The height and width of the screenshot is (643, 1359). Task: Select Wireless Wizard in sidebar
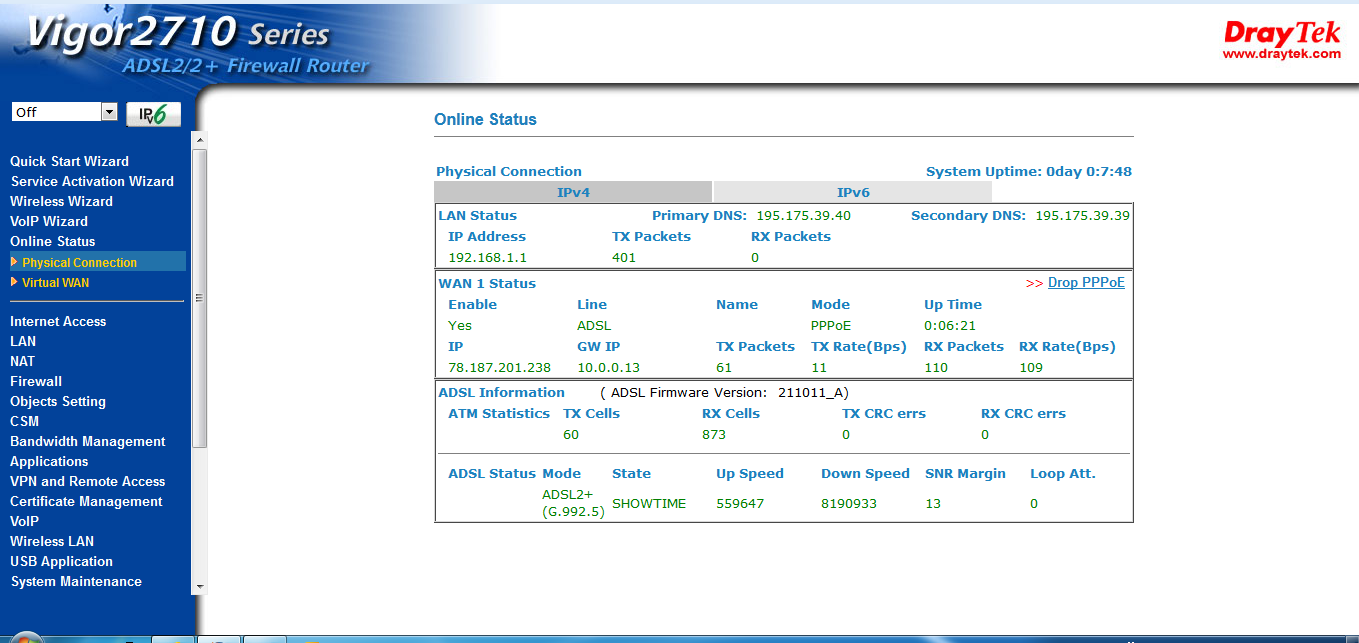(61, 201)
